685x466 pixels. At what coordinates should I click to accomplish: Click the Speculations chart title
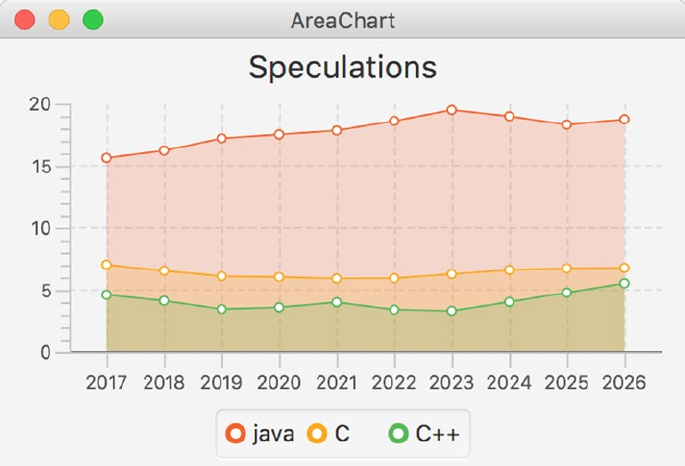(x=342, y=67)
